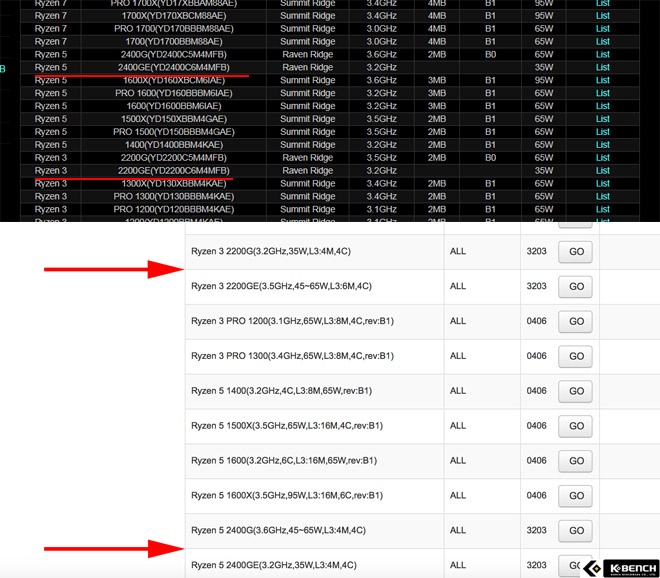The width and height of the screenshot is (660, 578).
Task: Select Ryzen 5 1600X(3.5GHz,95W,L3:16M,6C,rev:B1) entry
Action: (x=287, y=495)
